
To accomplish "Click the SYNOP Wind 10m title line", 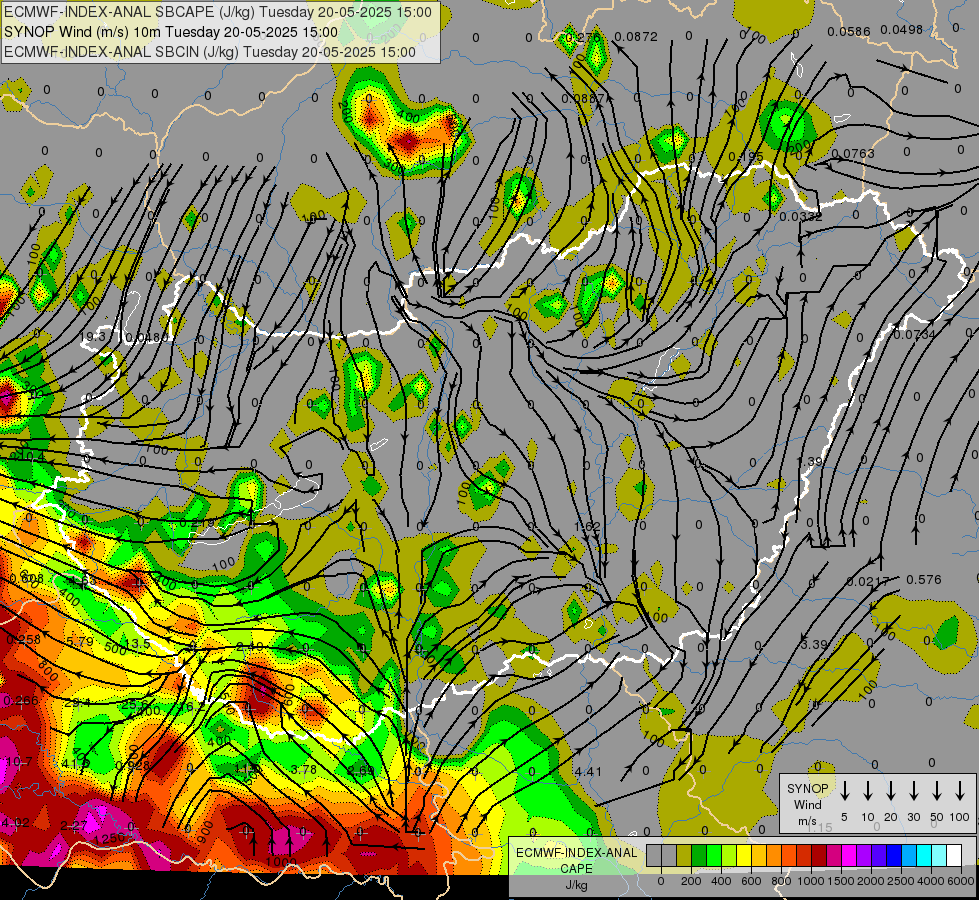I will point(170,32).
